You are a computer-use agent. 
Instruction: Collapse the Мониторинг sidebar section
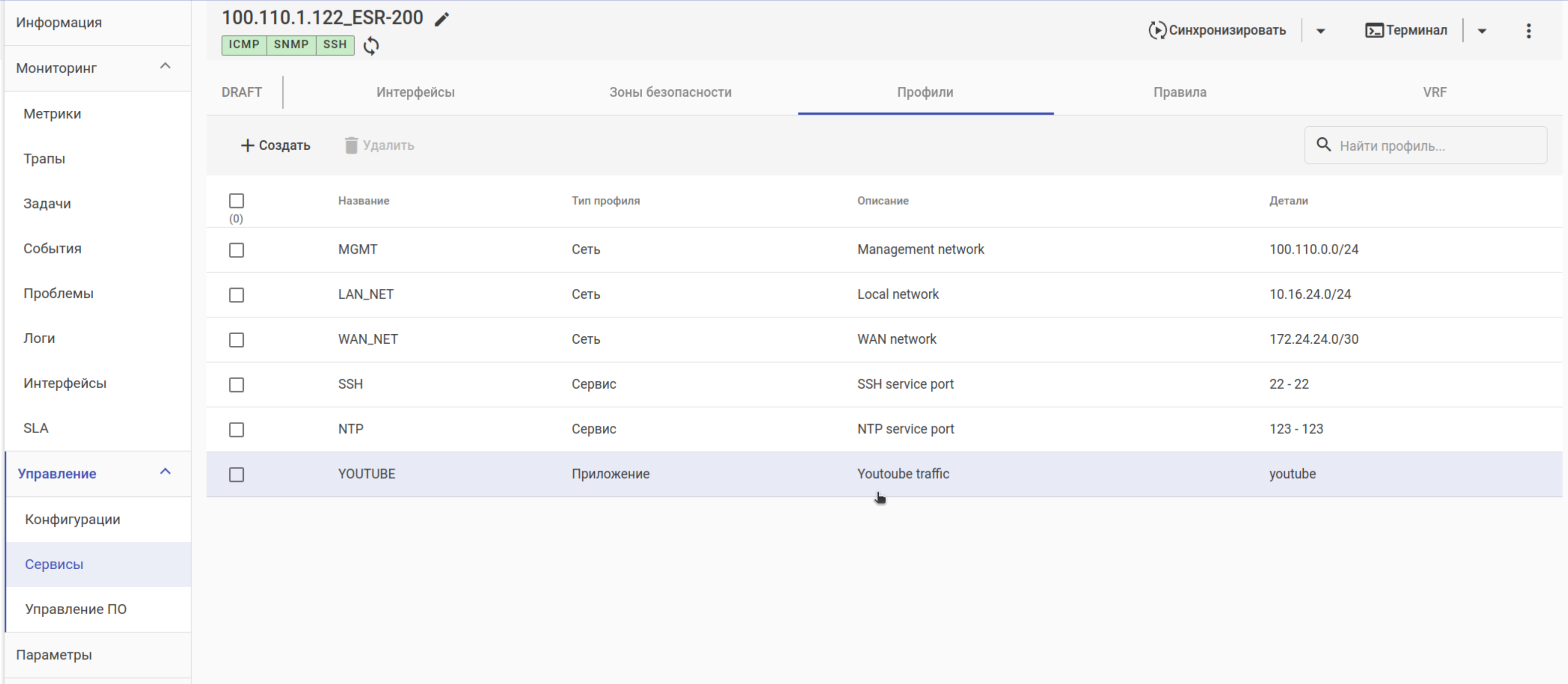165,66
